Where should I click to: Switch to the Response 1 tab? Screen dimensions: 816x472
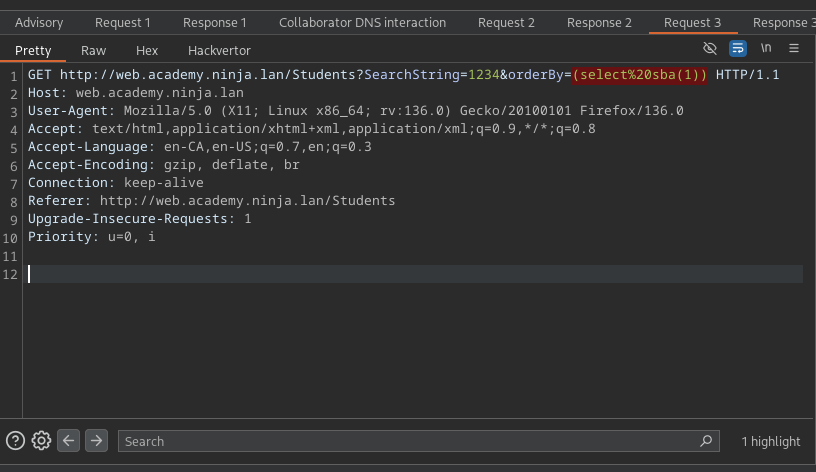click(214, 23)
